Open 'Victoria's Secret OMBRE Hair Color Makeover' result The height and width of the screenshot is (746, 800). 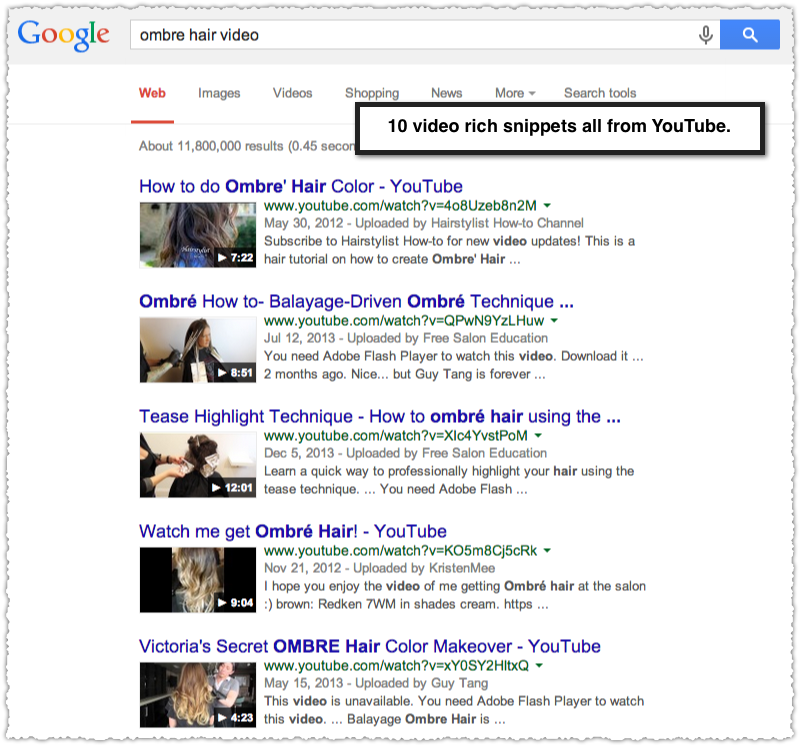(370, 646)
